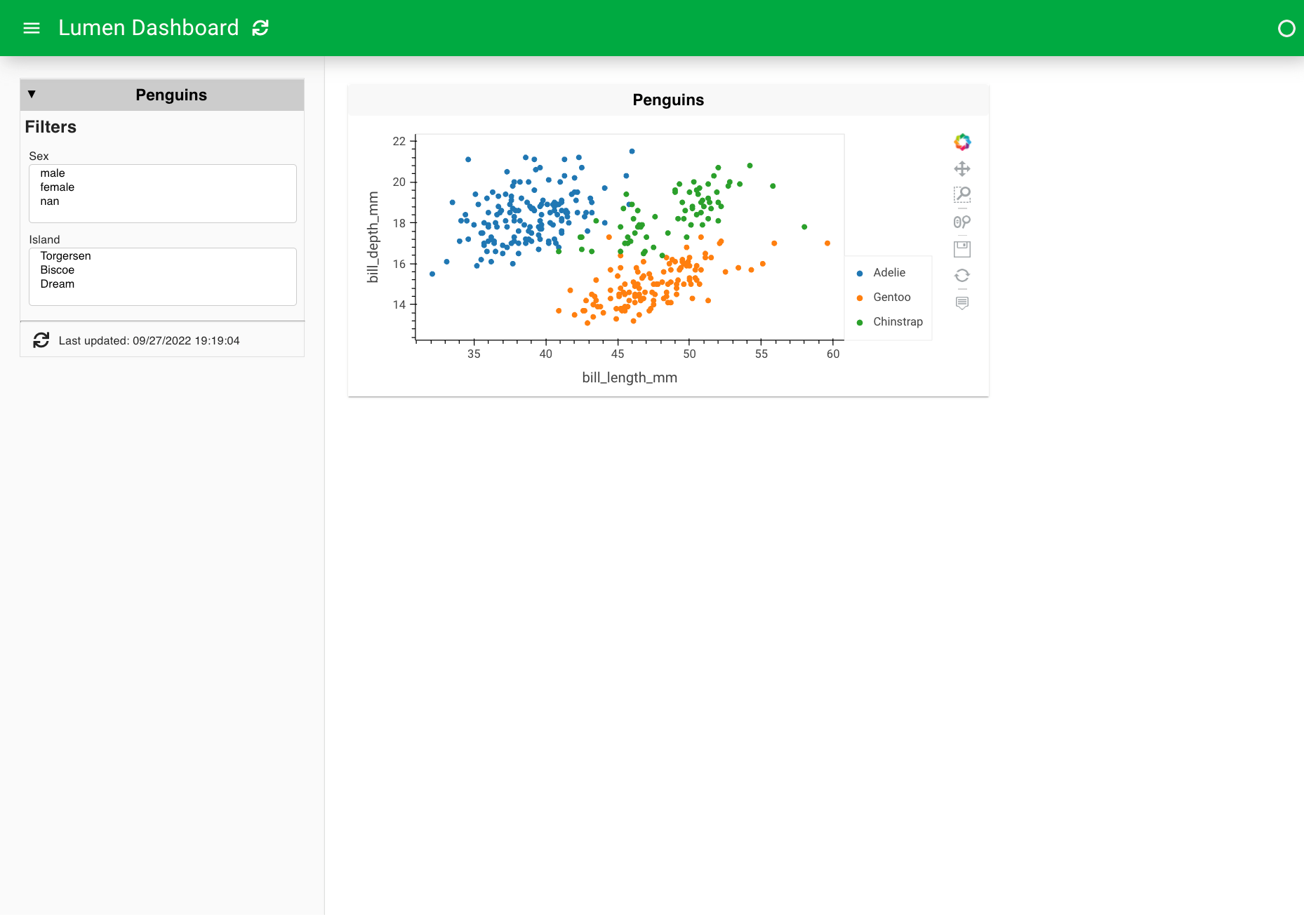
Task: Pick 'Dream' from the Island list
Action: point(58,284)
